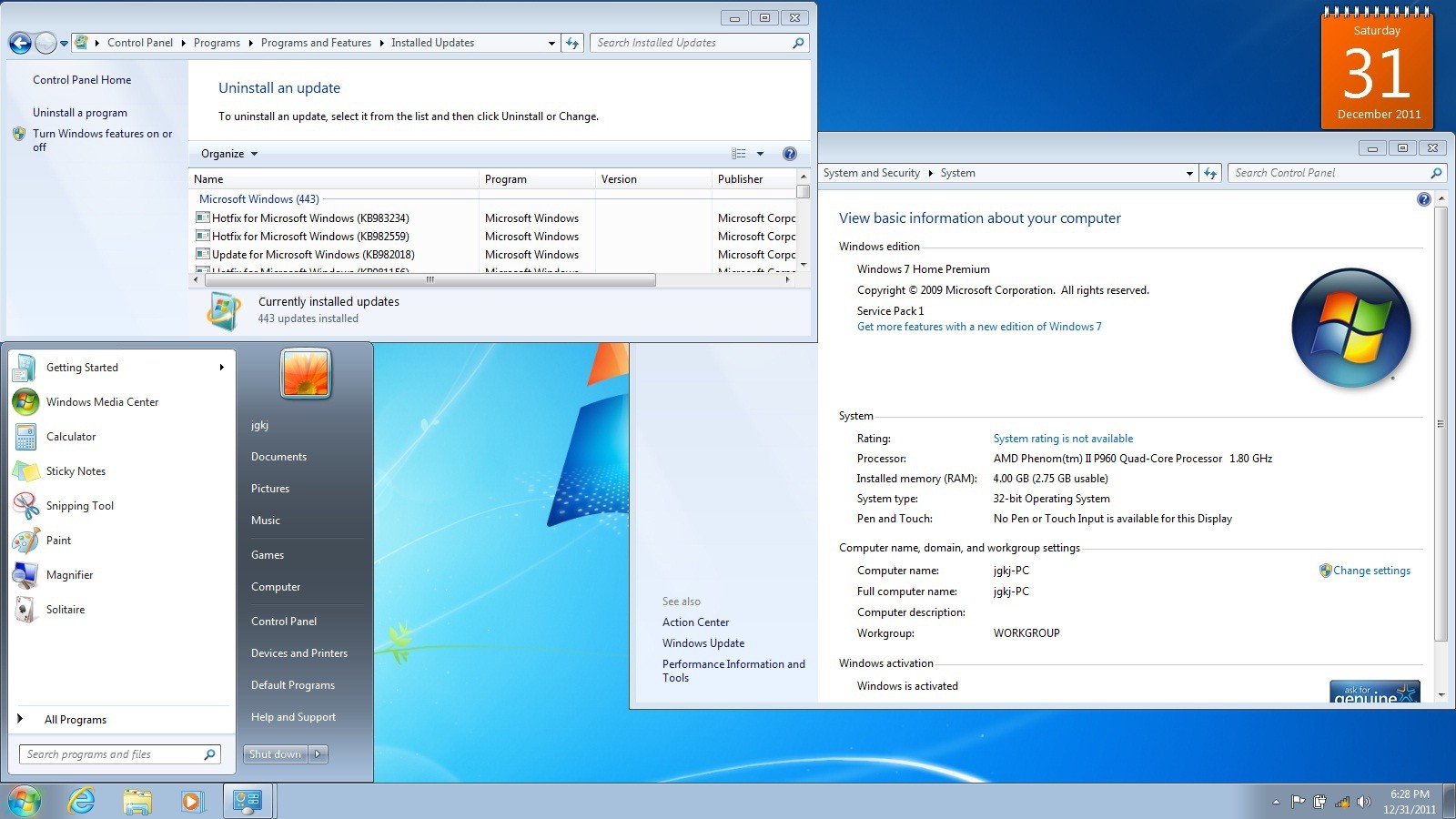Click the Search programs and files box
Screen dimensions: 1456x819
119,754
